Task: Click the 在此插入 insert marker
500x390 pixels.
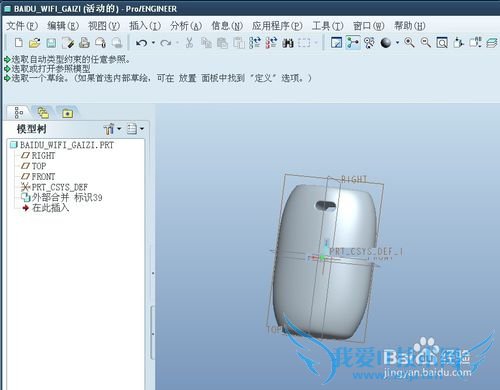Action: click(x=46, y=208)
